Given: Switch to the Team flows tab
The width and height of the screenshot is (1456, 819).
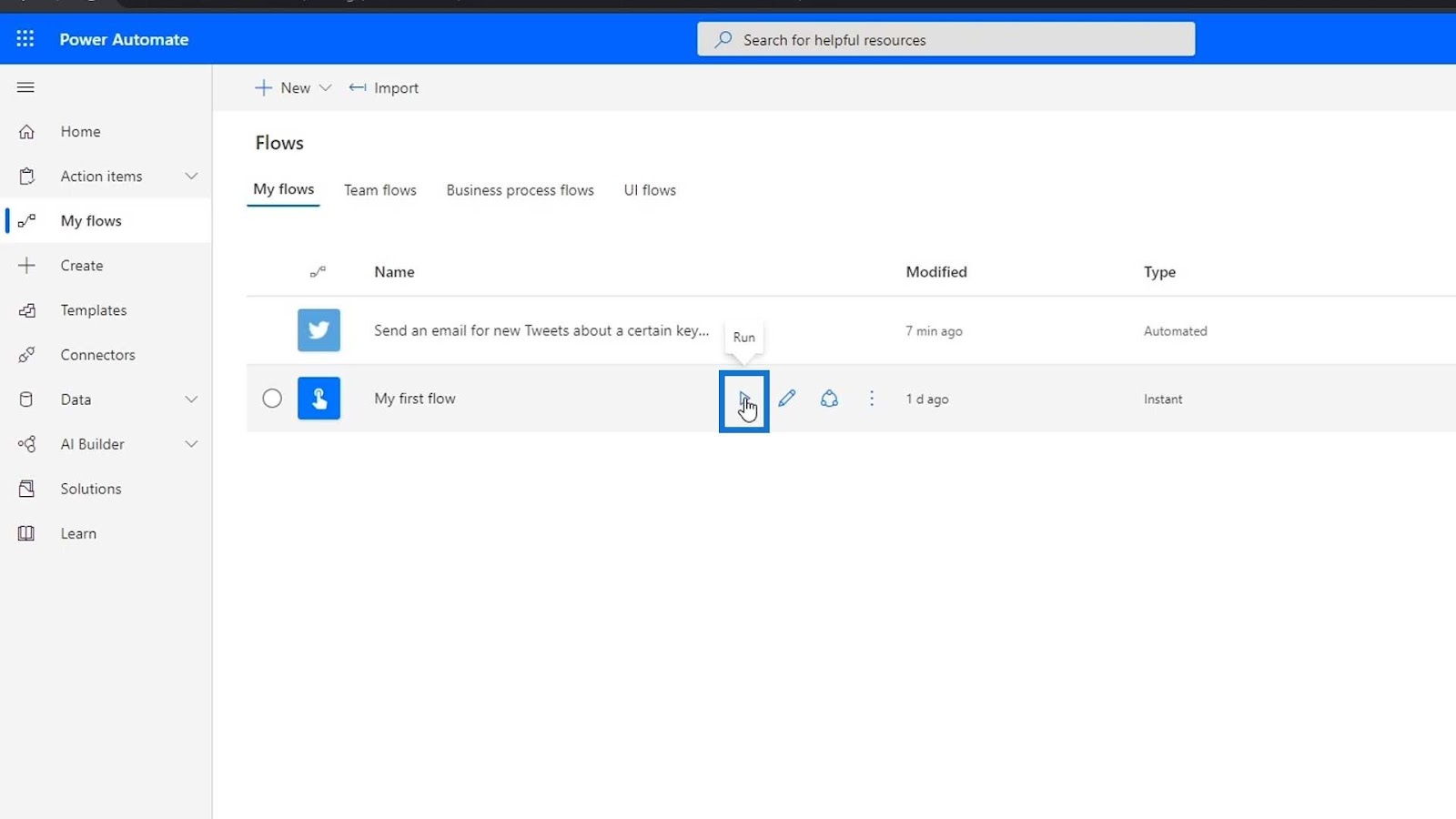Looking at the screenshot, I should pos(380,190).
